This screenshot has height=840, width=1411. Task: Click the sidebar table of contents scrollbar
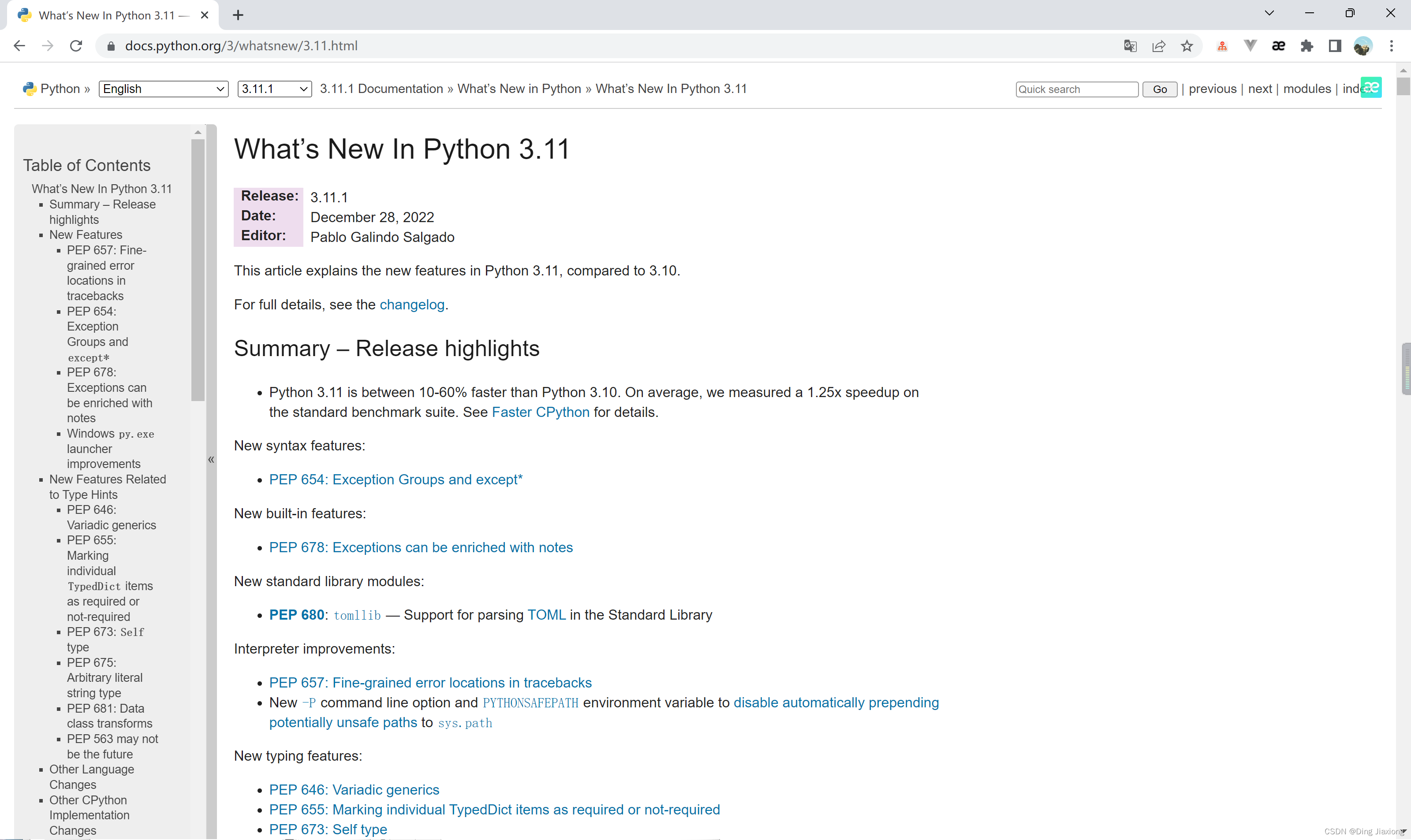coord(198,270)
